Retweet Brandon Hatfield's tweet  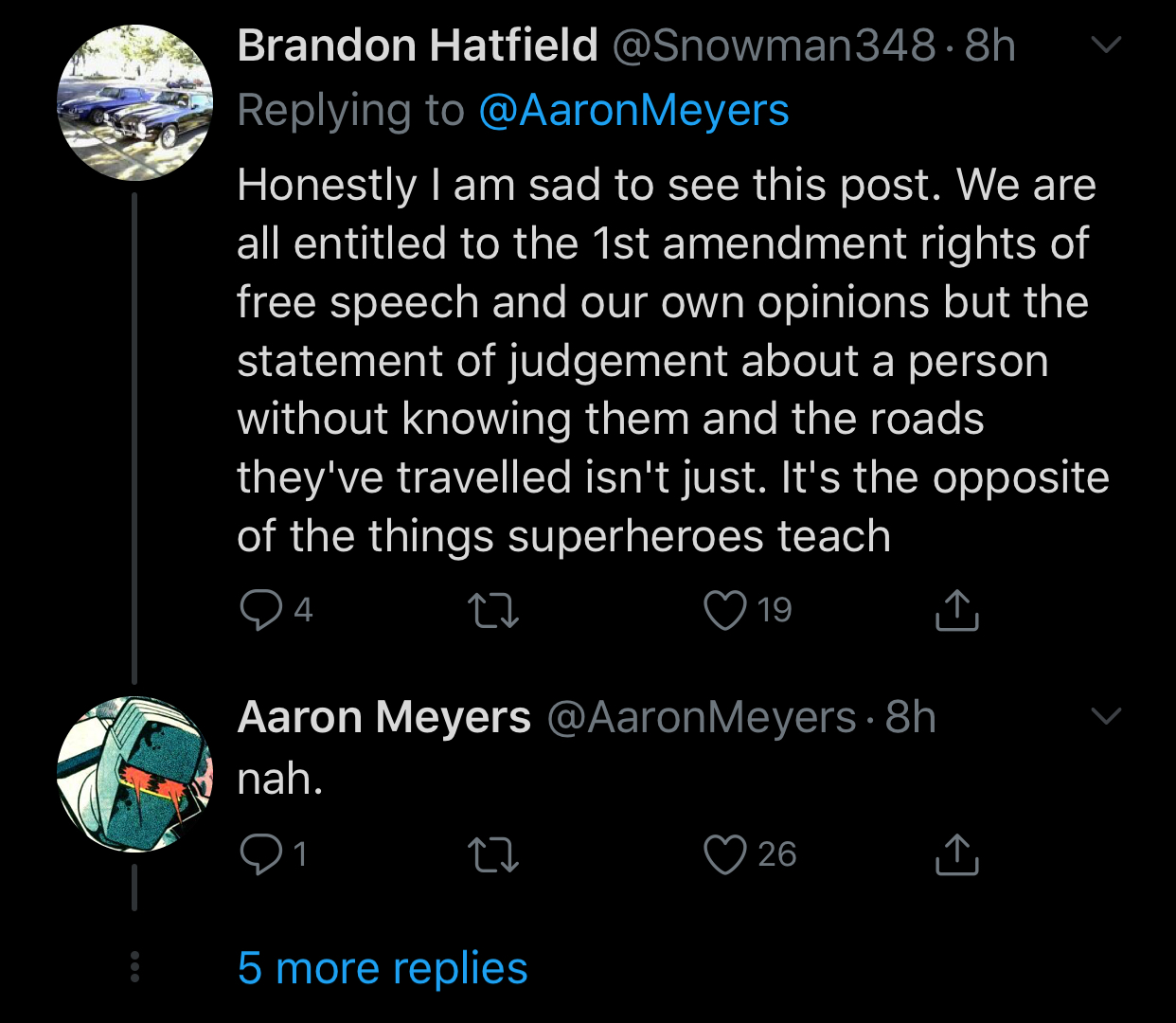494,610
